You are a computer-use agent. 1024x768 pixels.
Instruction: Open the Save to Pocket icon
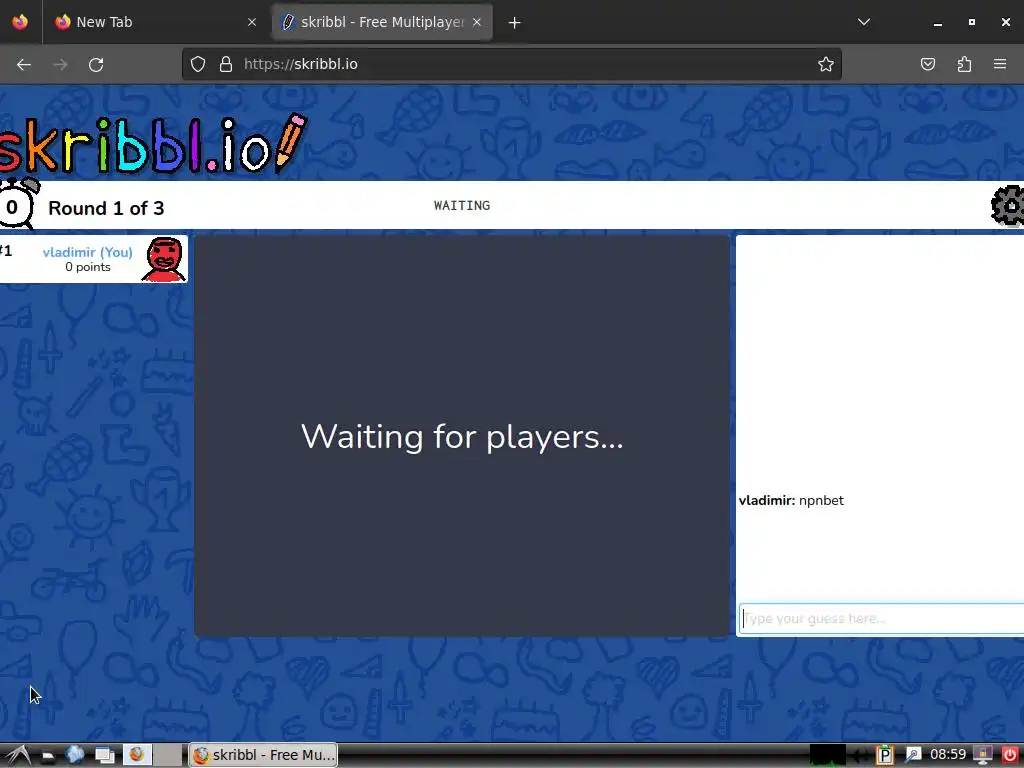point(927,64)
